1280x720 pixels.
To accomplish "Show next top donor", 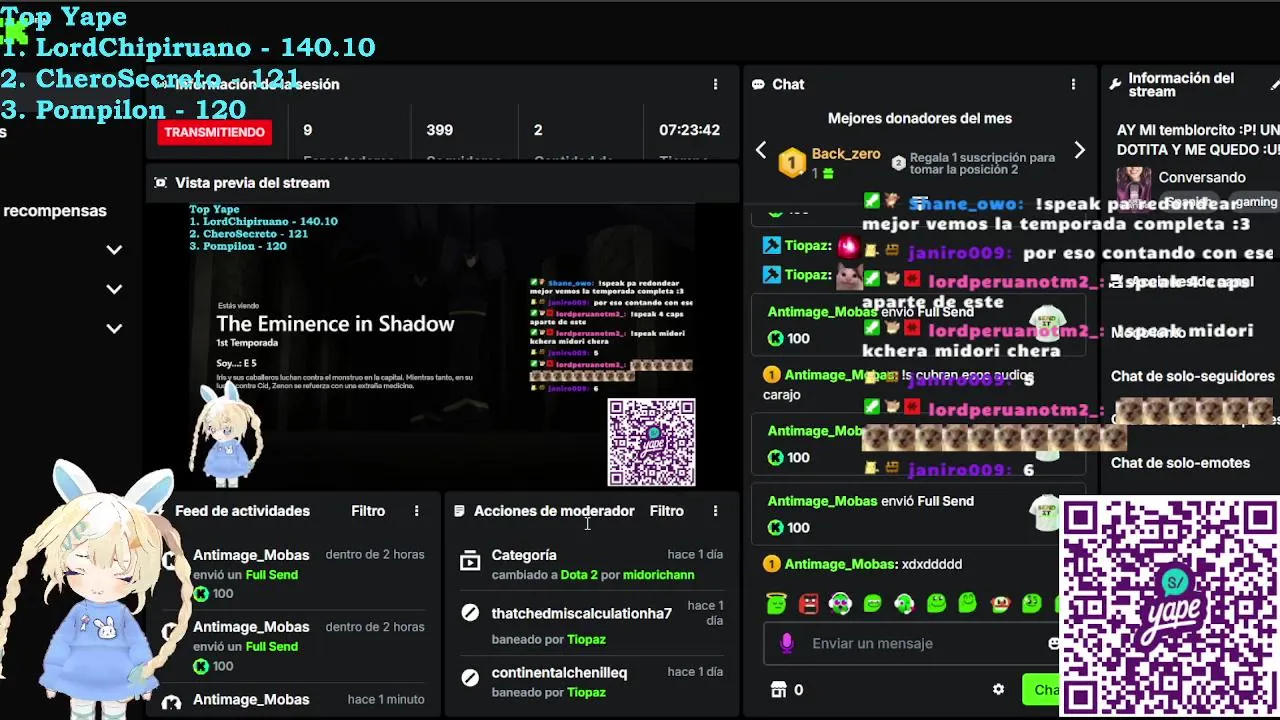I will [1079, 150].
